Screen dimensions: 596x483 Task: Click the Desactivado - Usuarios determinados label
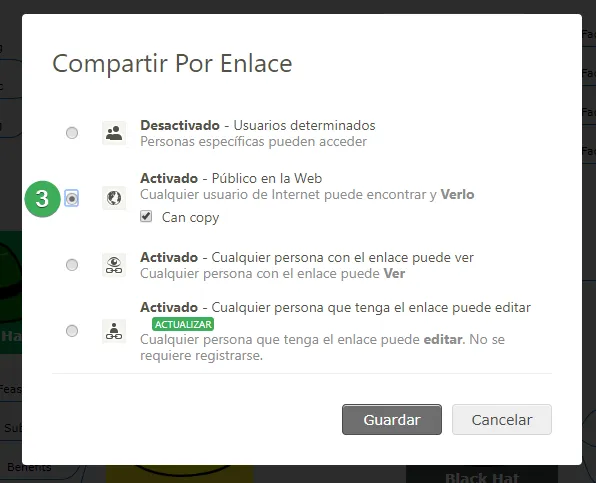pyautogui.click(x=258, y=125)
